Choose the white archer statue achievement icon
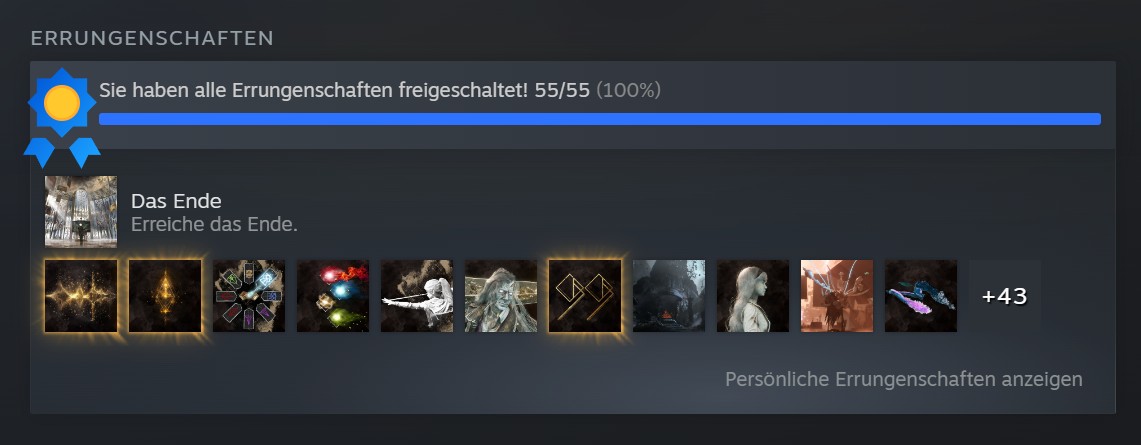The width and height of the screenshot is (1141, 445). pos(417,296)
